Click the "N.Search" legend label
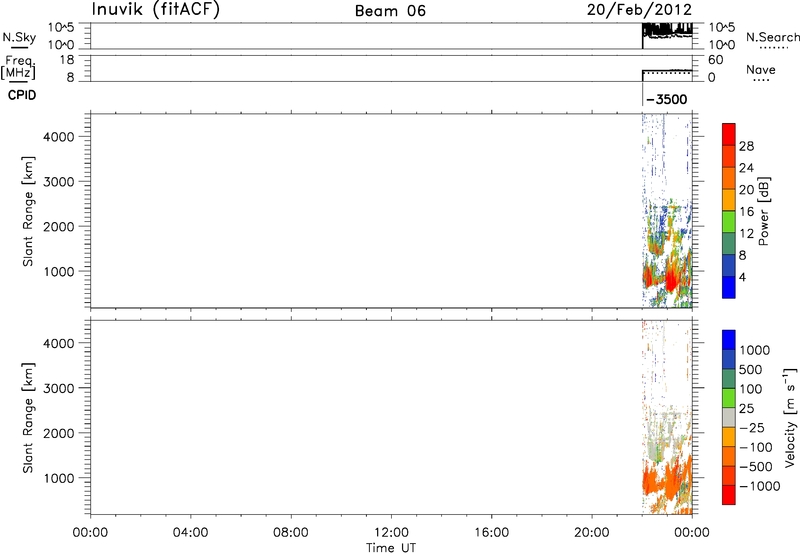The image size is (800, 554). (772, 37)
